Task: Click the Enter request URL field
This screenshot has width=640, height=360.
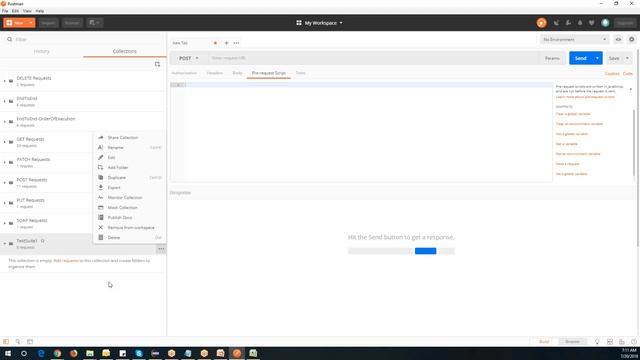Action: [x=373, y=58]
